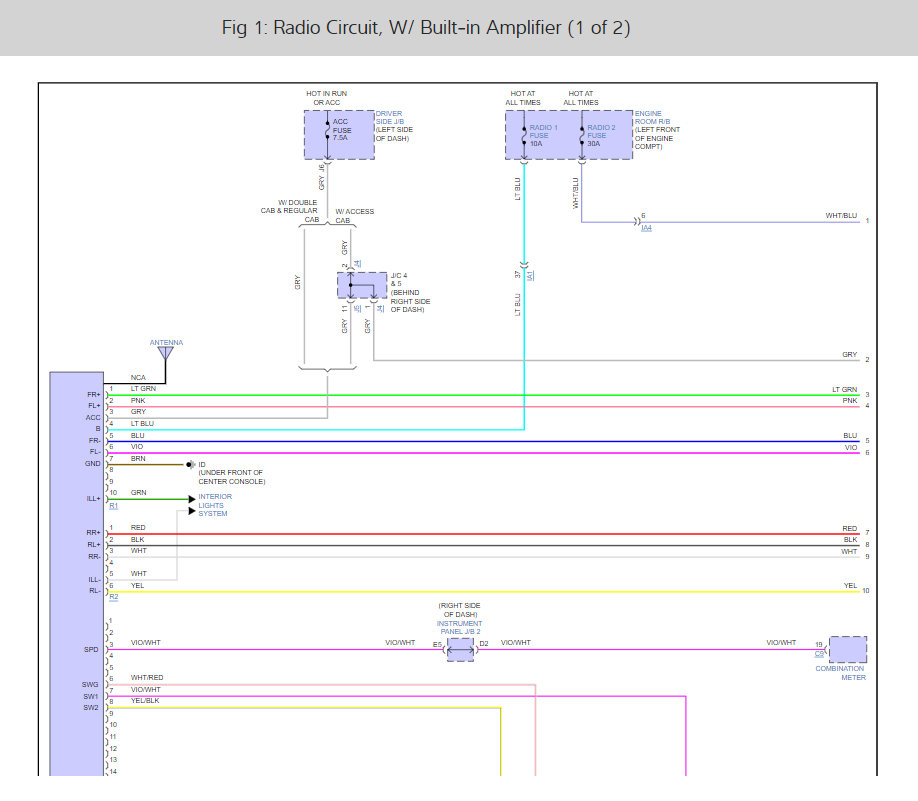Click the 'E5' terminal label

tap(437, 645)
